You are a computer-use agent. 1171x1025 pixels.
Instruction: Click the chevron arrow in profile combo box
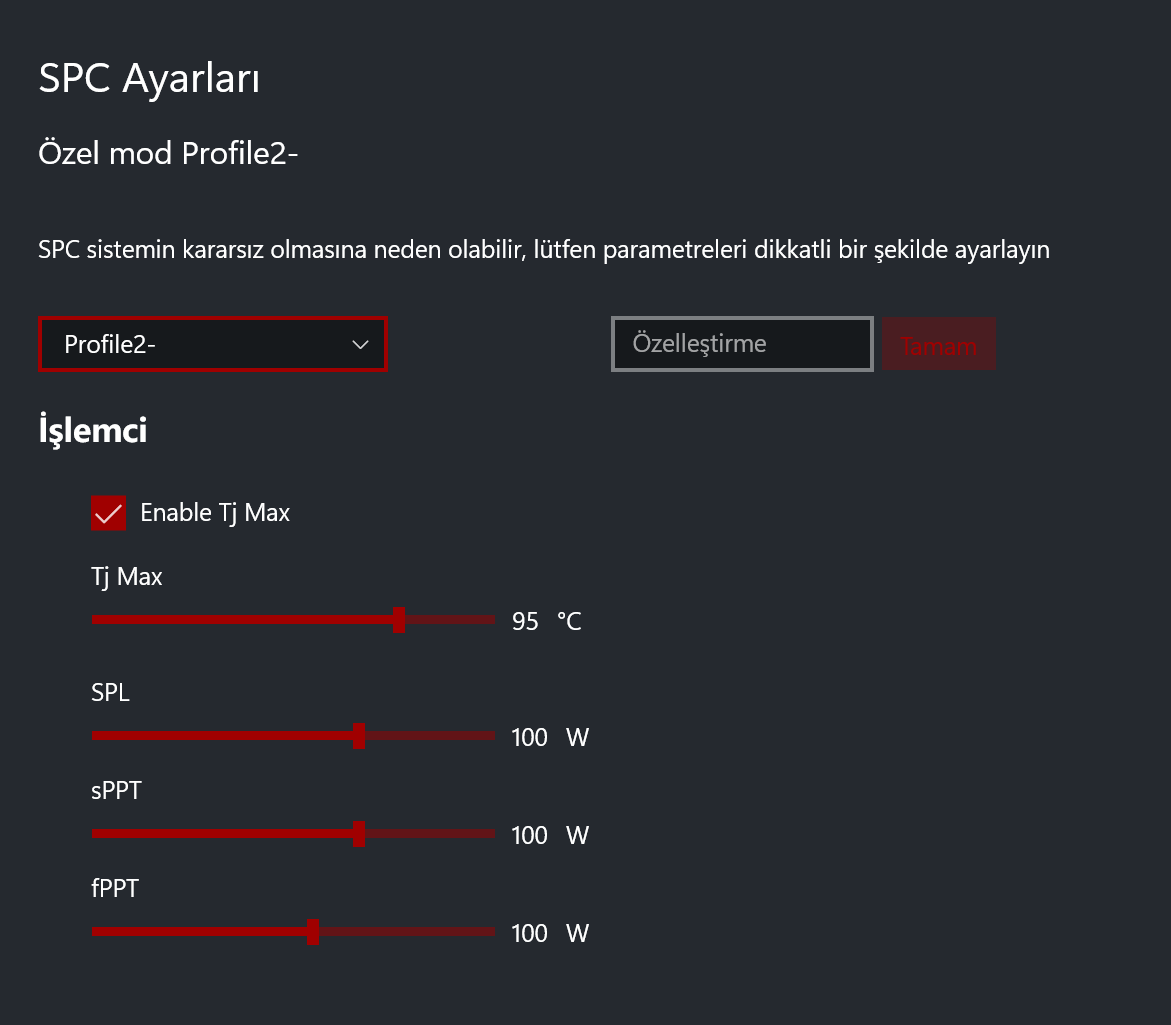click(361, 344)
